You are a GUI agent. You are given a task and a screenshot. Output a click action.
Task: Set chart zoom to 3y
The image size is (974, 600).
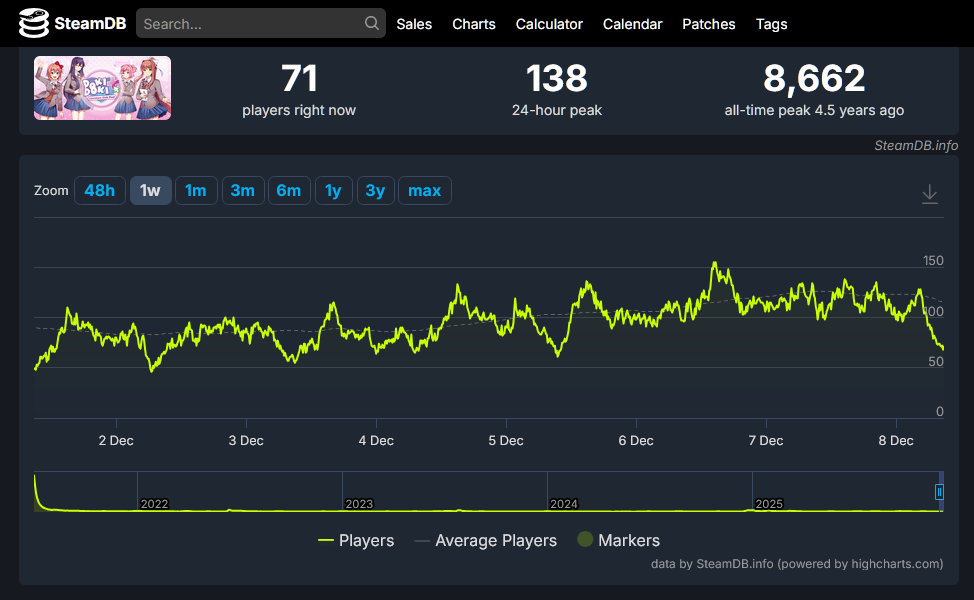pyautogui.click(x=375, y=191)
